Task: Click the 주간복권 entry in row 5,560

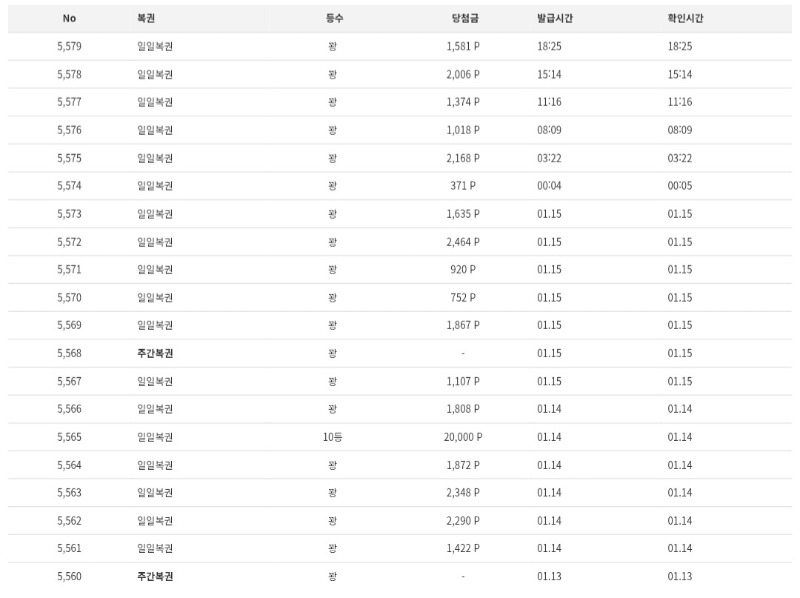Action: [155, 576]
